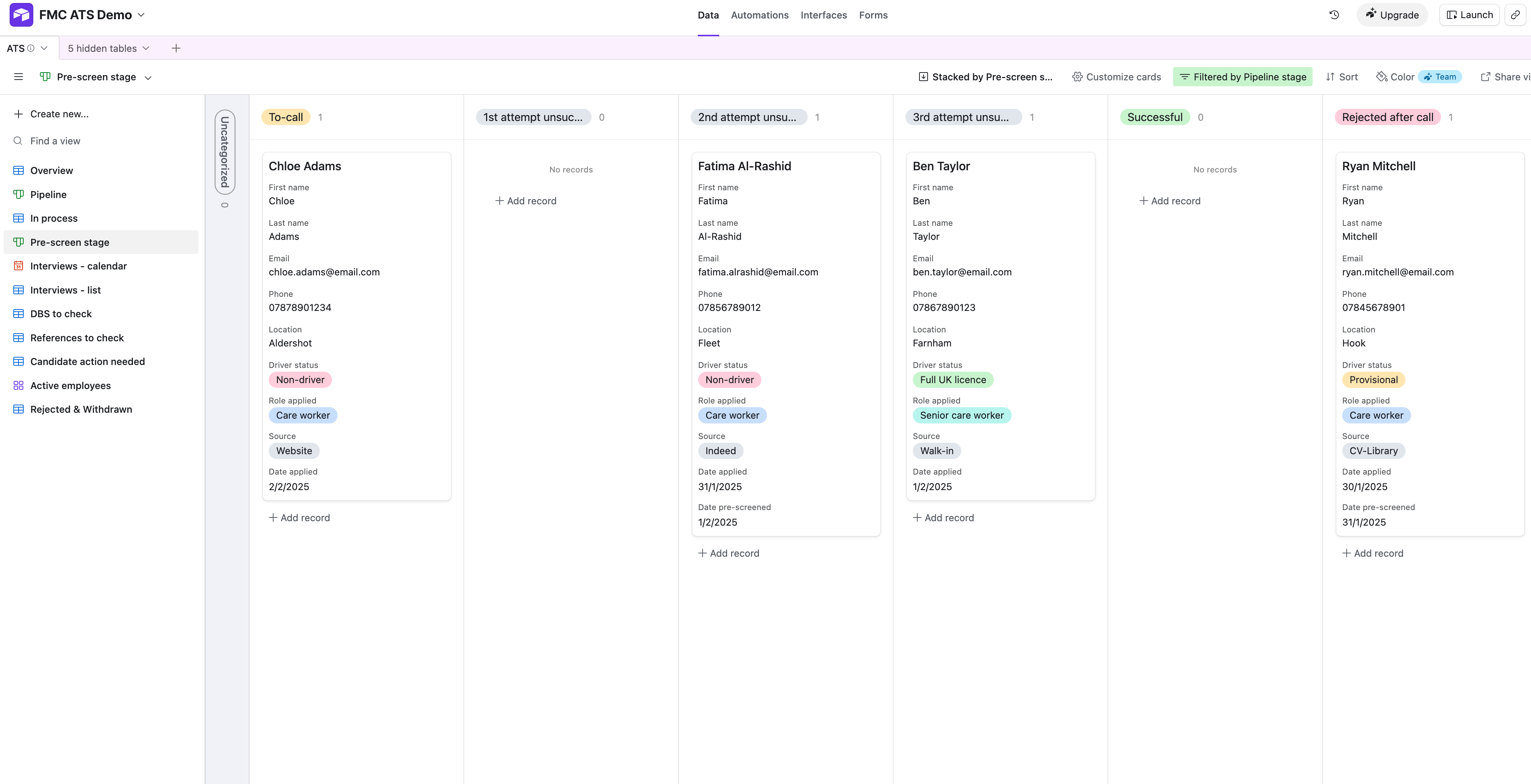Click the Find a view search icon
This screenshot has height=784, width=1531.
click(19, 141)
